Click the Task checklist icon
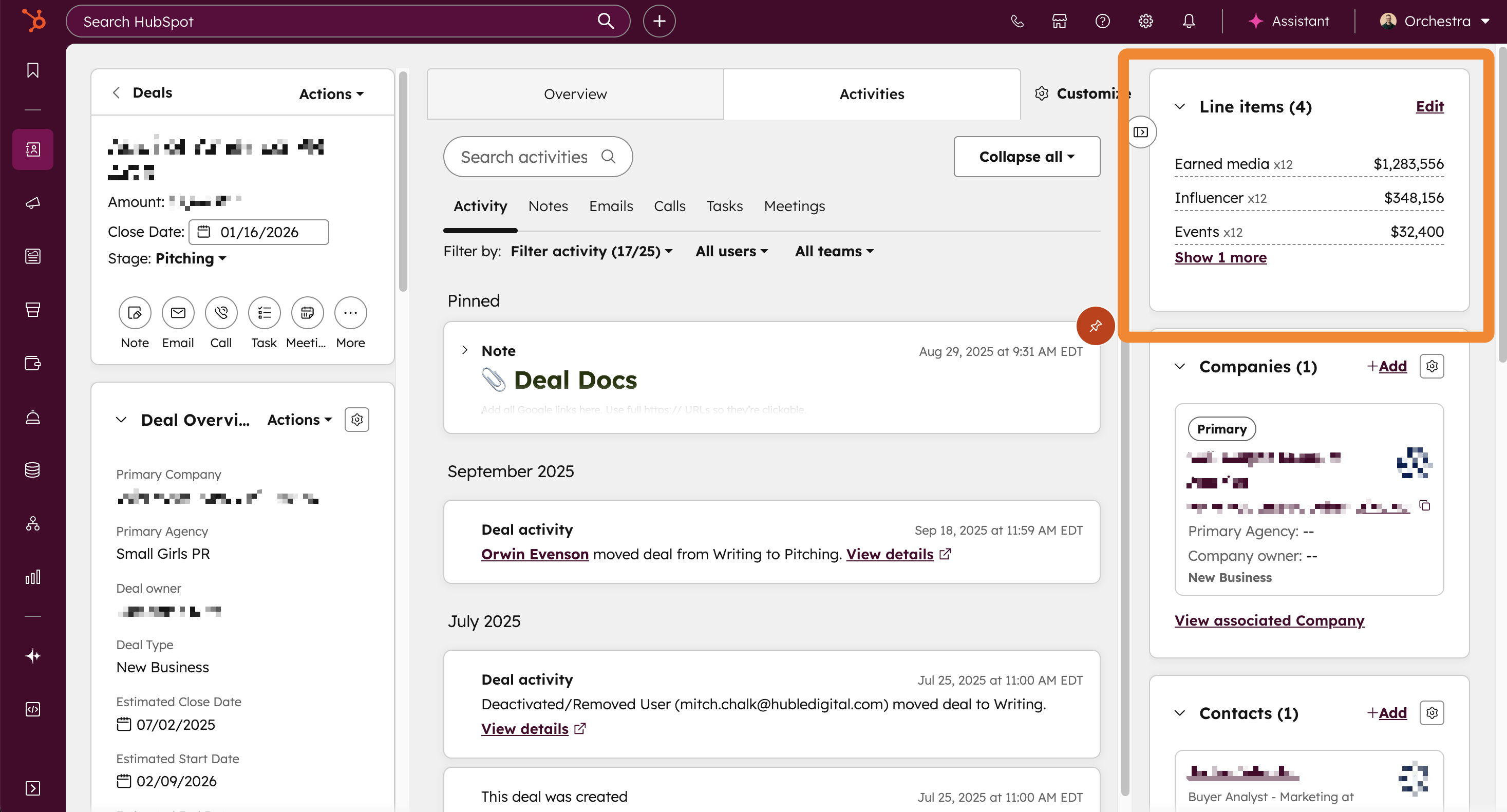 click(264, 313)
